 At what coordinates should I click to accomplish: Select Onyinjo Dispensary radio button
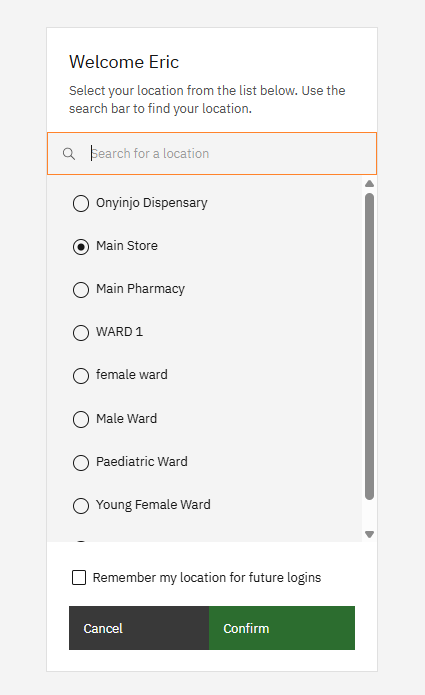pos(81,203)
